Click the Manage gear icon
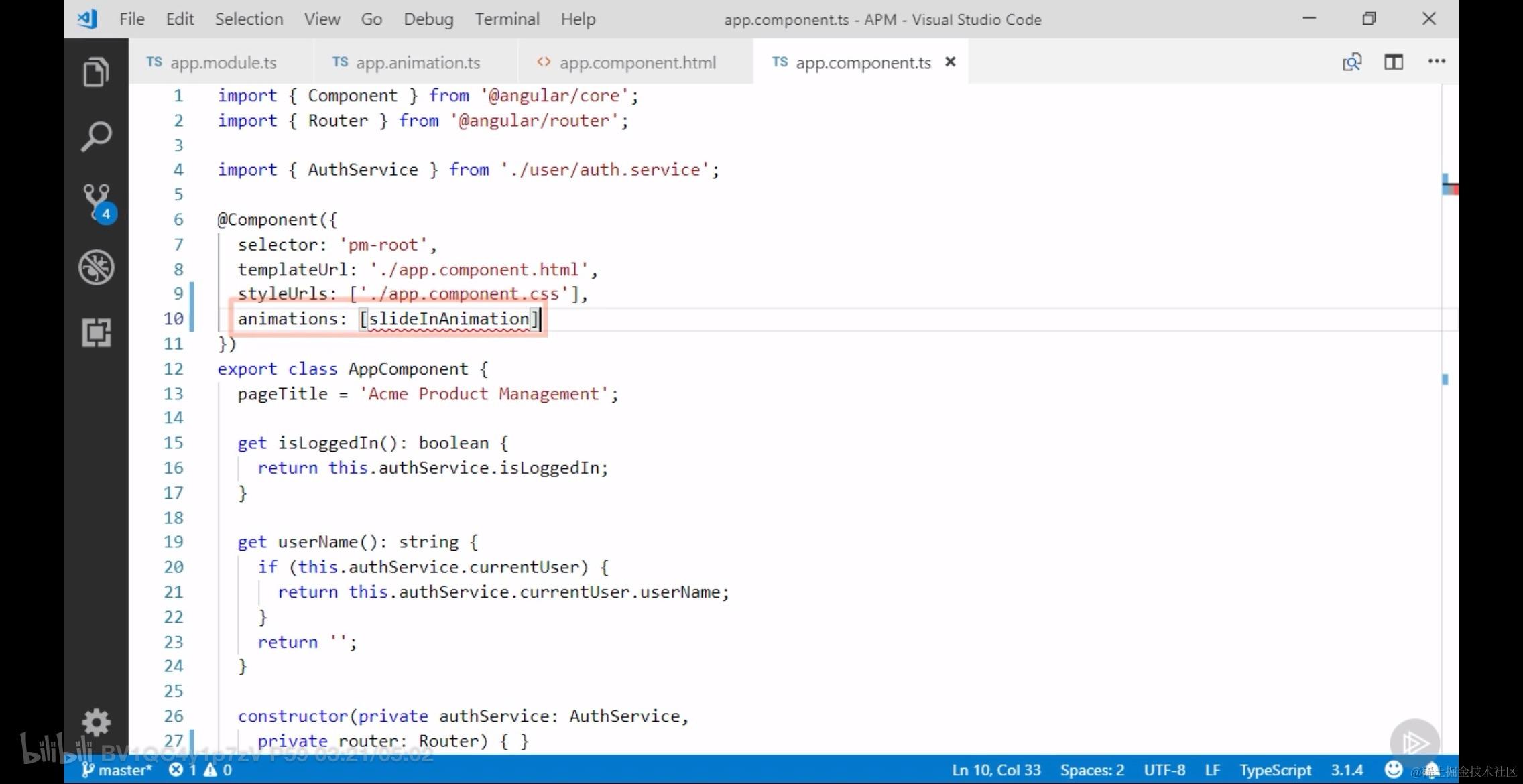 96,722
